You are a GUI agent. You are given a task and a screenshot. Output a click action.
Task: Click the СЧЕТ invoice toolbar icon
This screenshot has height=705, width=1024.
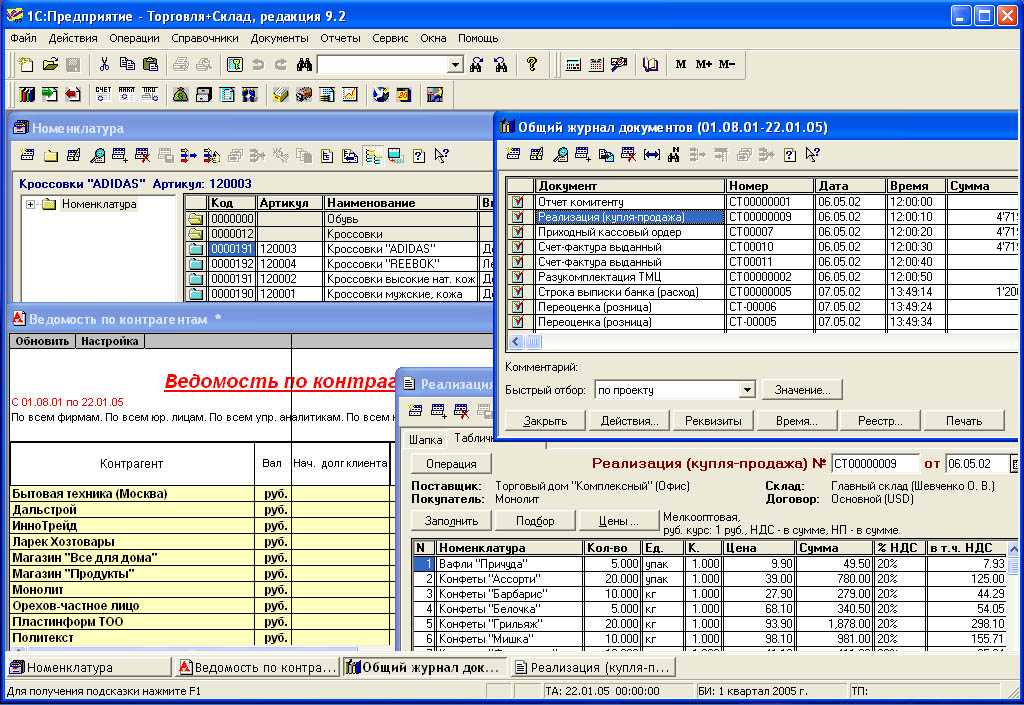[103, 95]
